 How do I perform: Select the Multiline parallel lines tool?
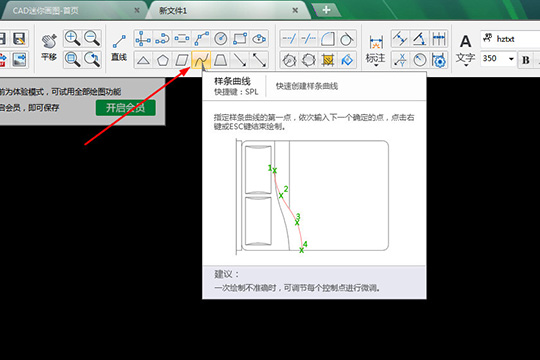pos(181,39)
